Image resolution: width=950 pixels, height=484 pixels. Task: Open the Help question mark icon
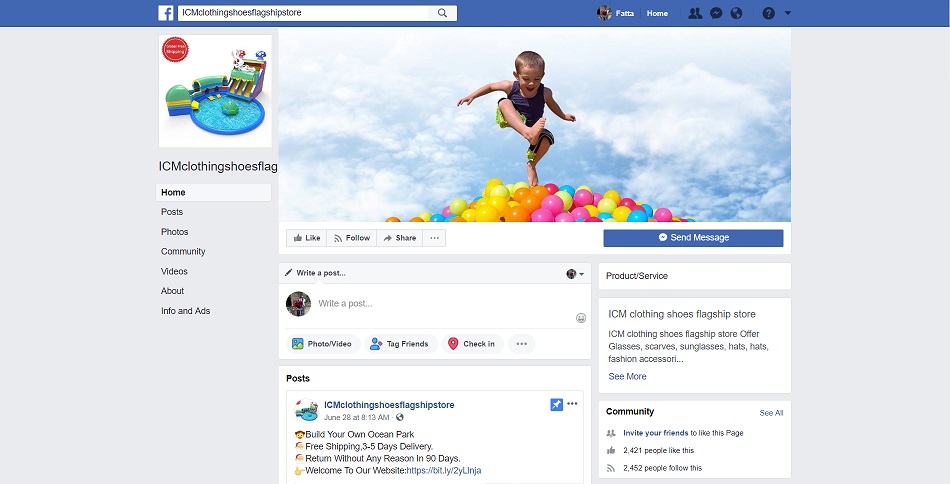[768, 13]
